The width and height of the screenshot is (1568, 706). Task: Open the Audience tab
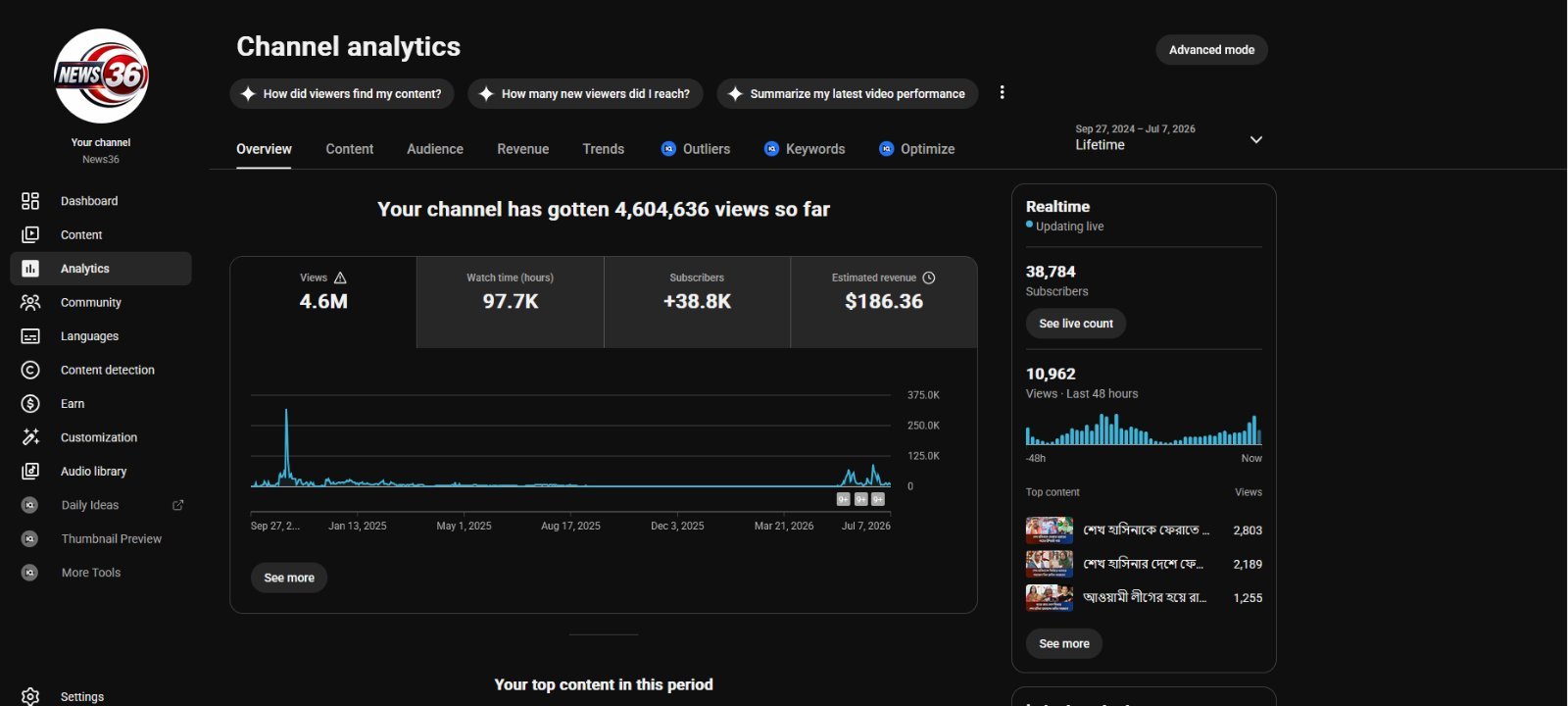pos(435,149)
